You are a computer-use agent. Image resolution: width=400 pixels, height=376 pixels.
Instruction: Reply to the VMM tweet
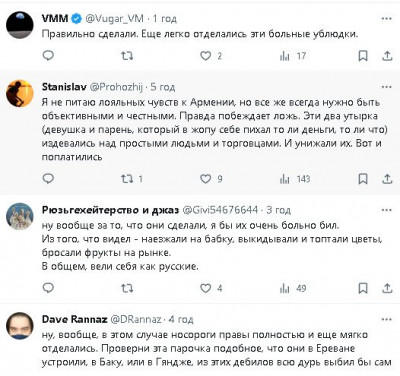coord(48,55)
